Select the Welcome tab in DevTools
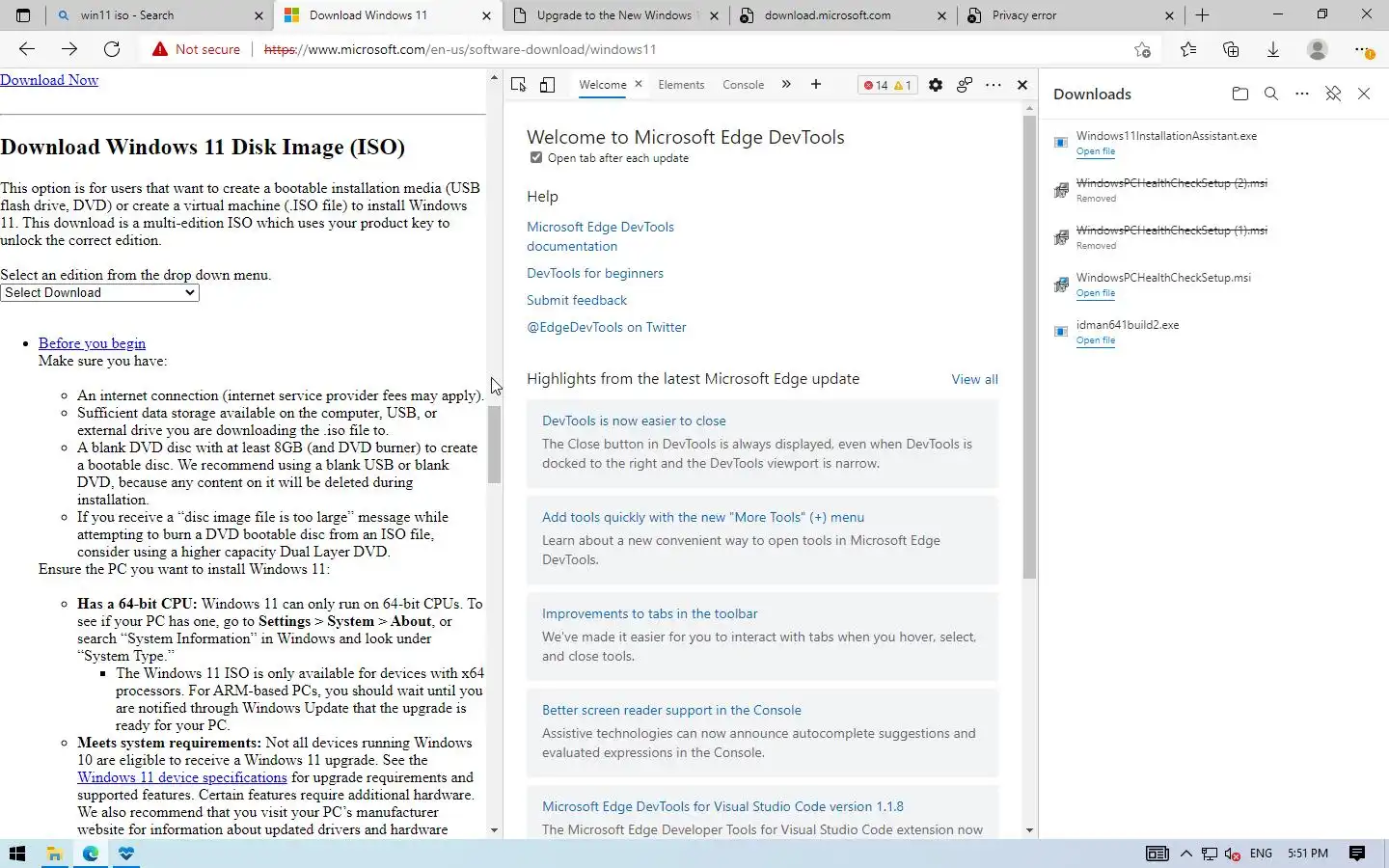 [602, 85]
